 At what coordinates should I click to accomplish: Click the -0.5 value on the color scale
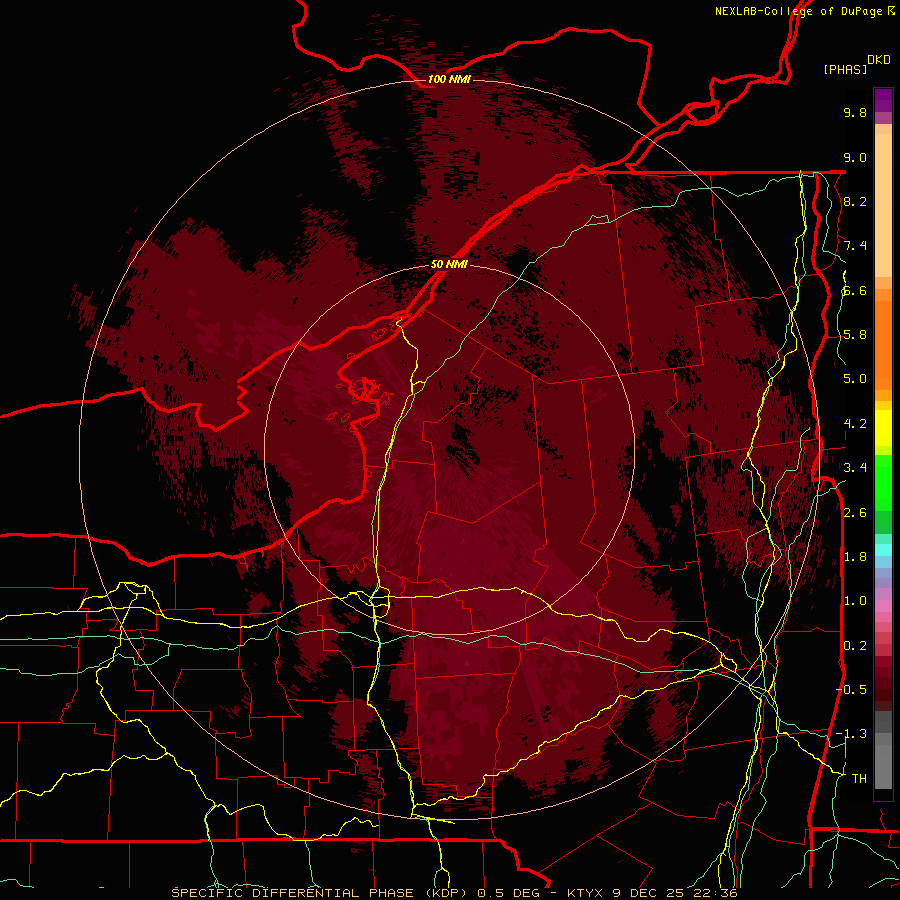pos(851,689)
